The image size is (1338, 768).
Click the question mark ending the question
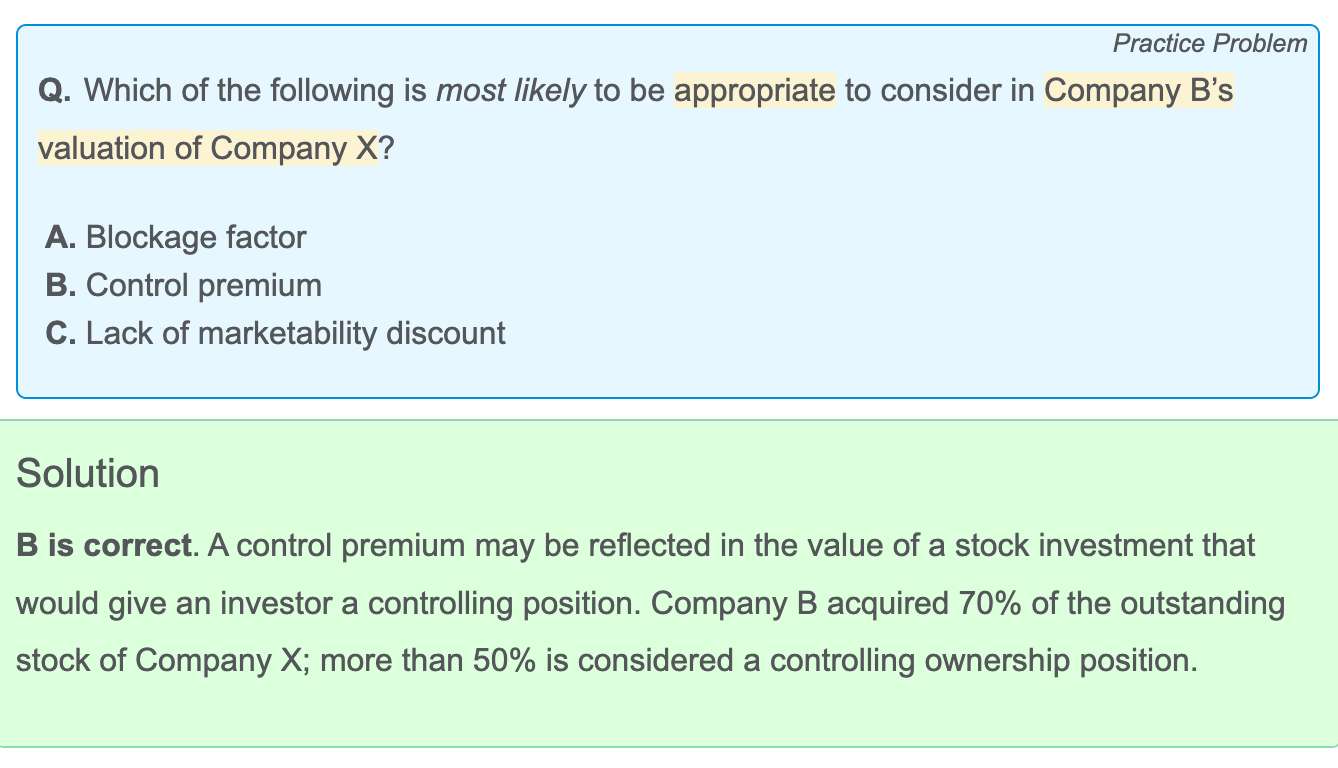(x=384, y=149)
